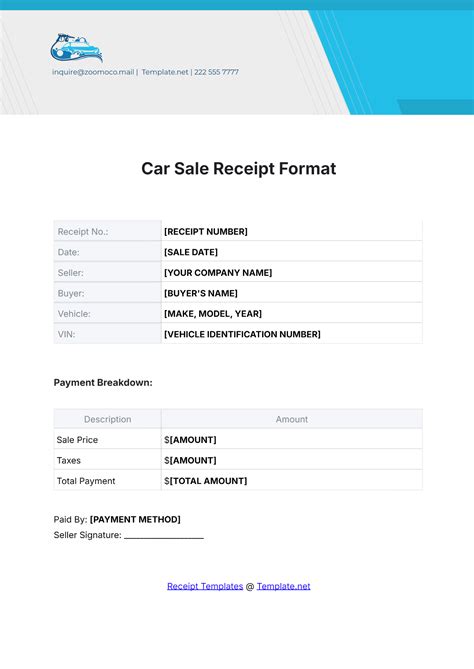Select the Sale Price row label
The height and width of the screenshot is (669, 474).
click(77, 439)
